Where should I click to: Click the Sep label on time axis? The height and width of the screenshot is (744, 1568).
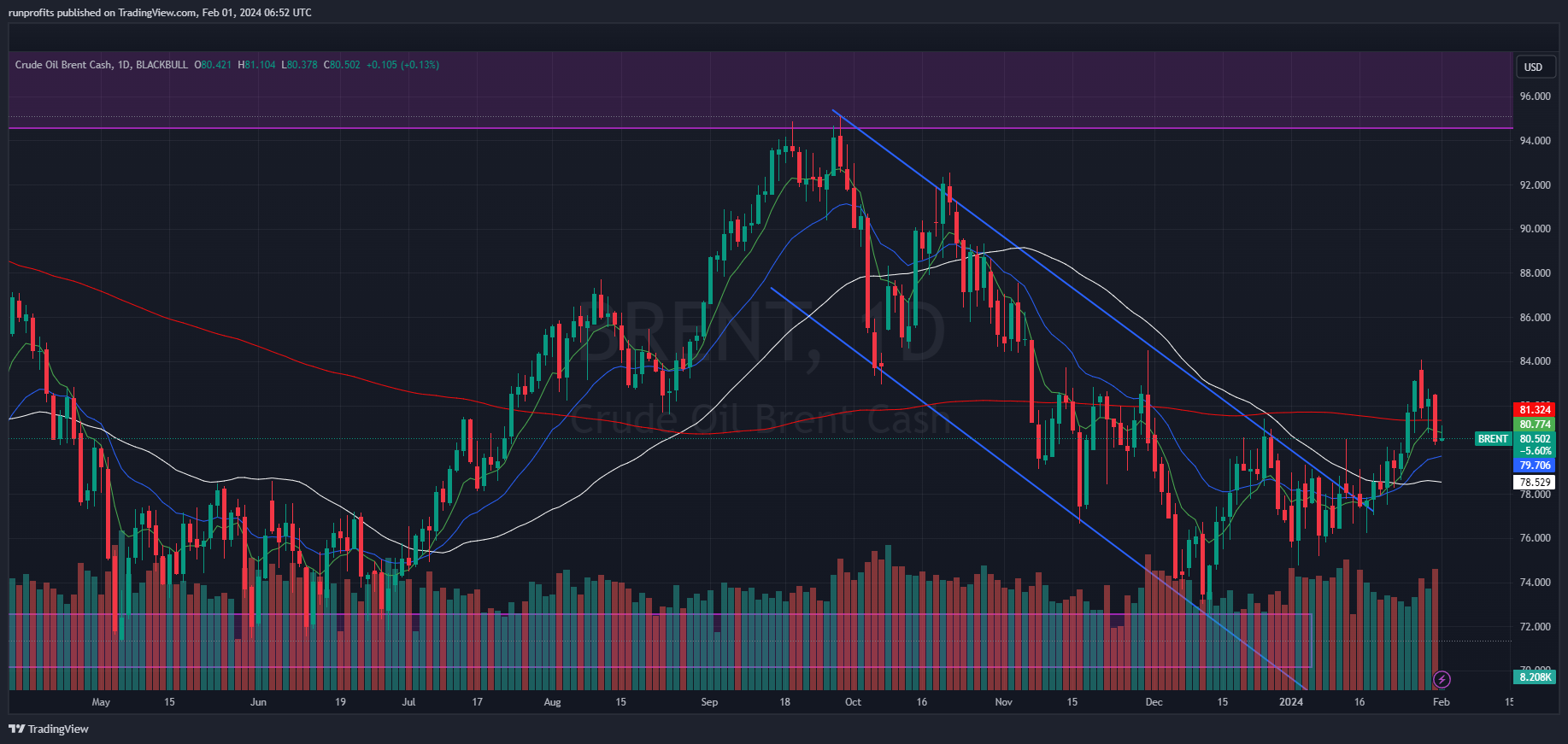point(709,702)
